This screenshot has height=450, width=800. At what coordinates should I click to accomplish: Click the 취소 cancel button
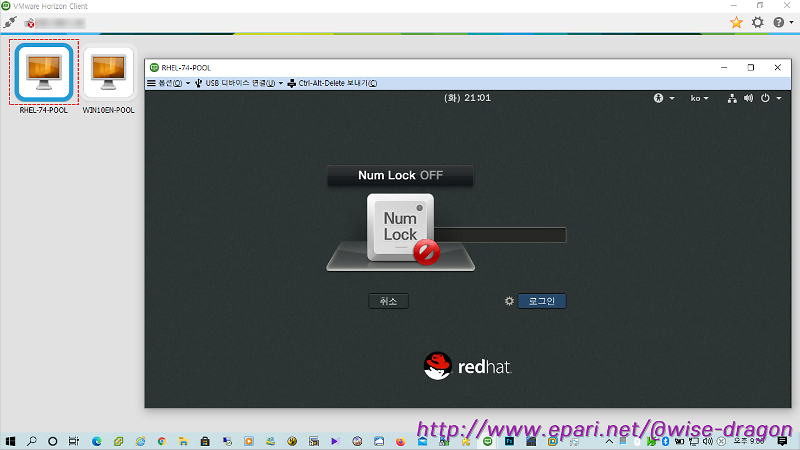click(x=388, y=301)
